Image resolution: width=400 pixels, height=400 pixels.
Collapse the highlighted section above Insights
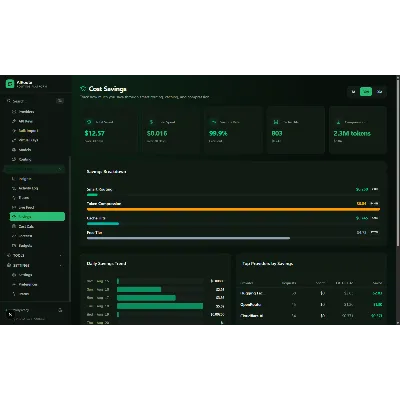(x=60, y=169)
